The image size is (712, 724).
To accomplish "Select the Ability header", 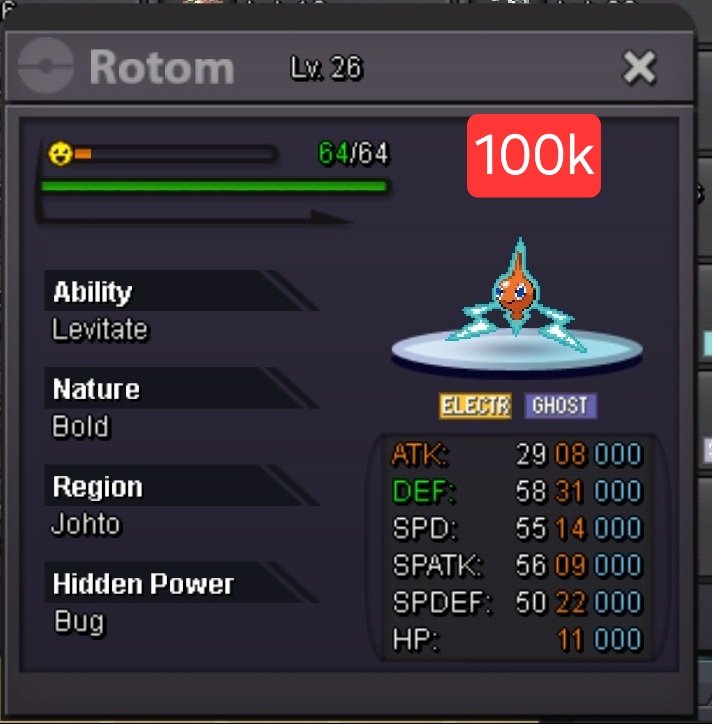I will coord(181,290).
